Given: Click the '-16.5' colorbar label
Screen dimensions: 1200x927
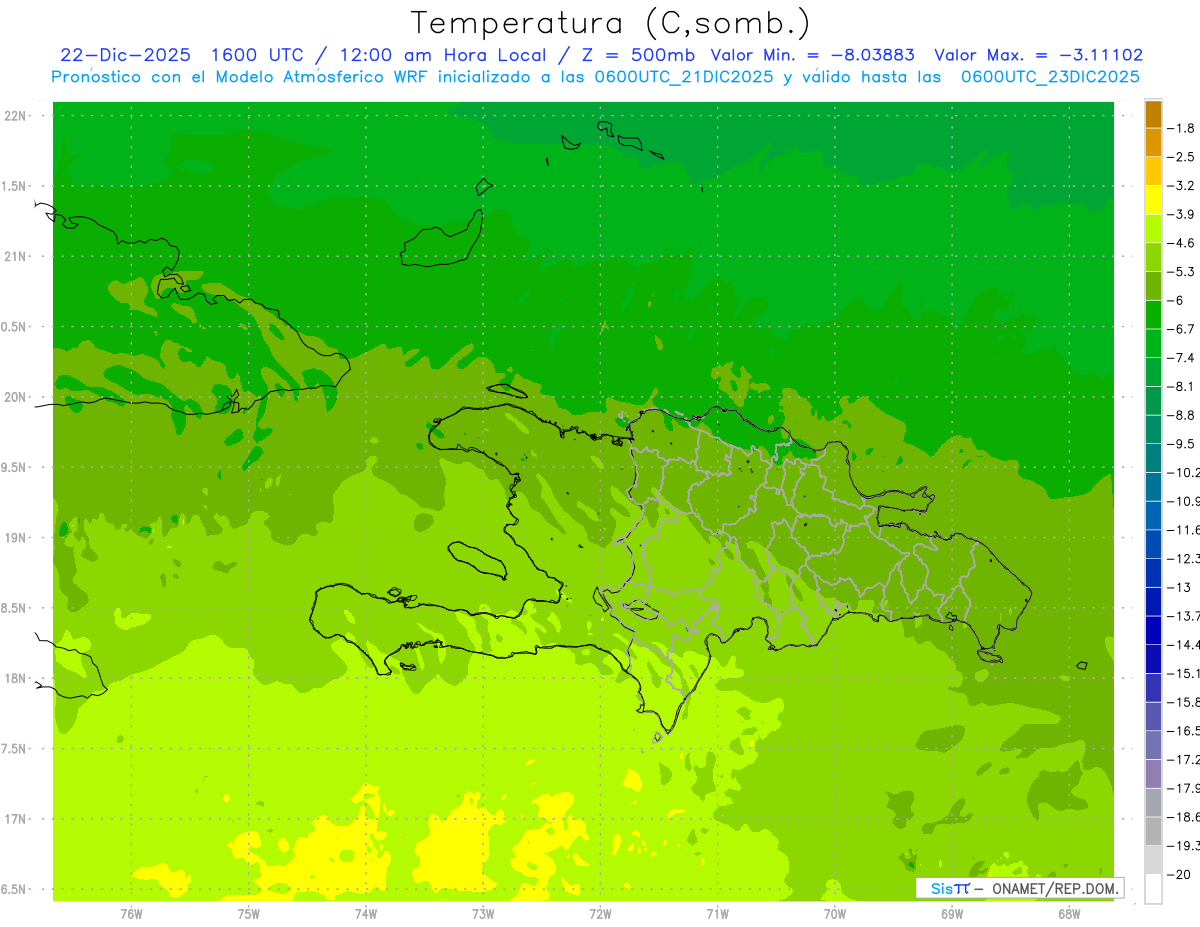Looking at the screenshot, I should 1184,730.
